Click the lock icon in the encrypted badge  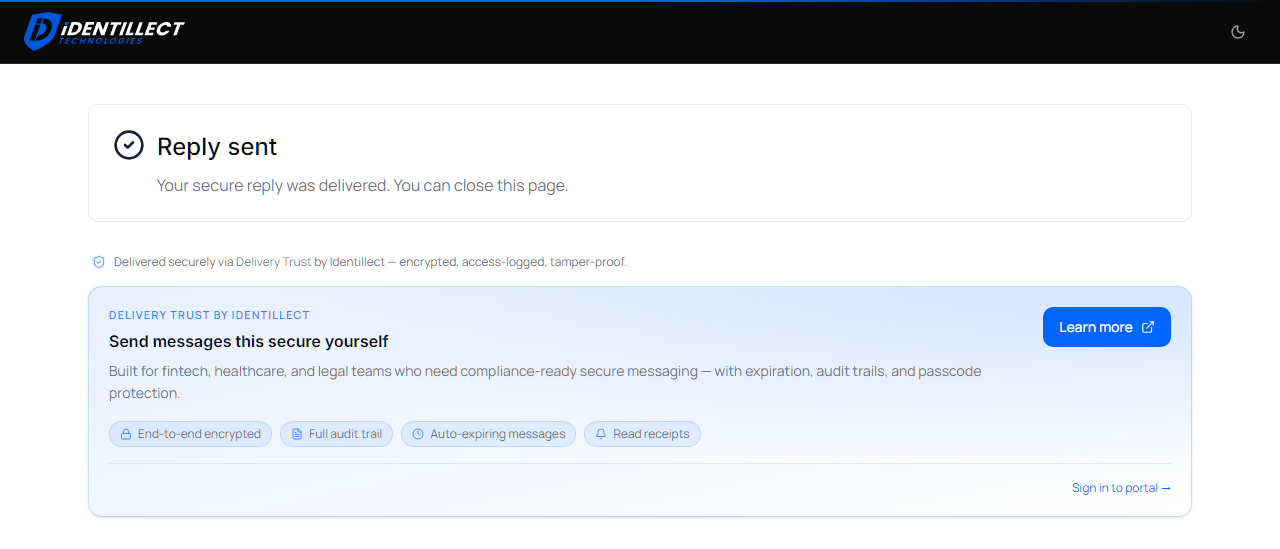(126, 434)
